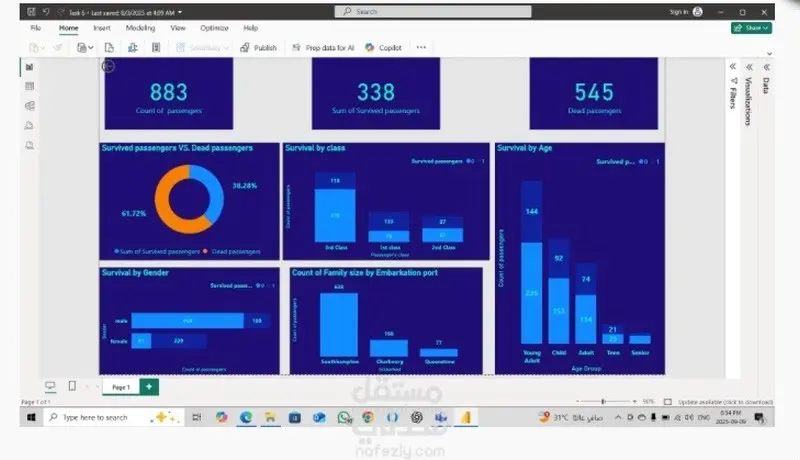Click the Survival by Age chart title
The image size is (800, 460).
524,148
